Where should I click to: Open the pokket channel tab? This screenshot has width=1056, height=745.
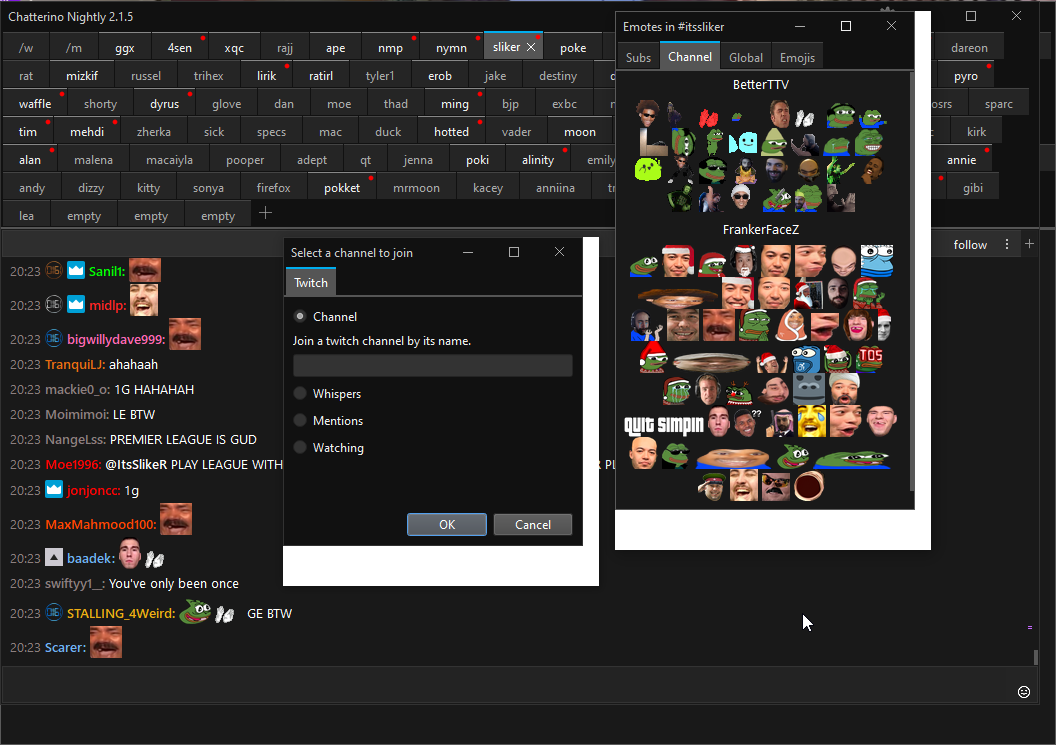342,188
